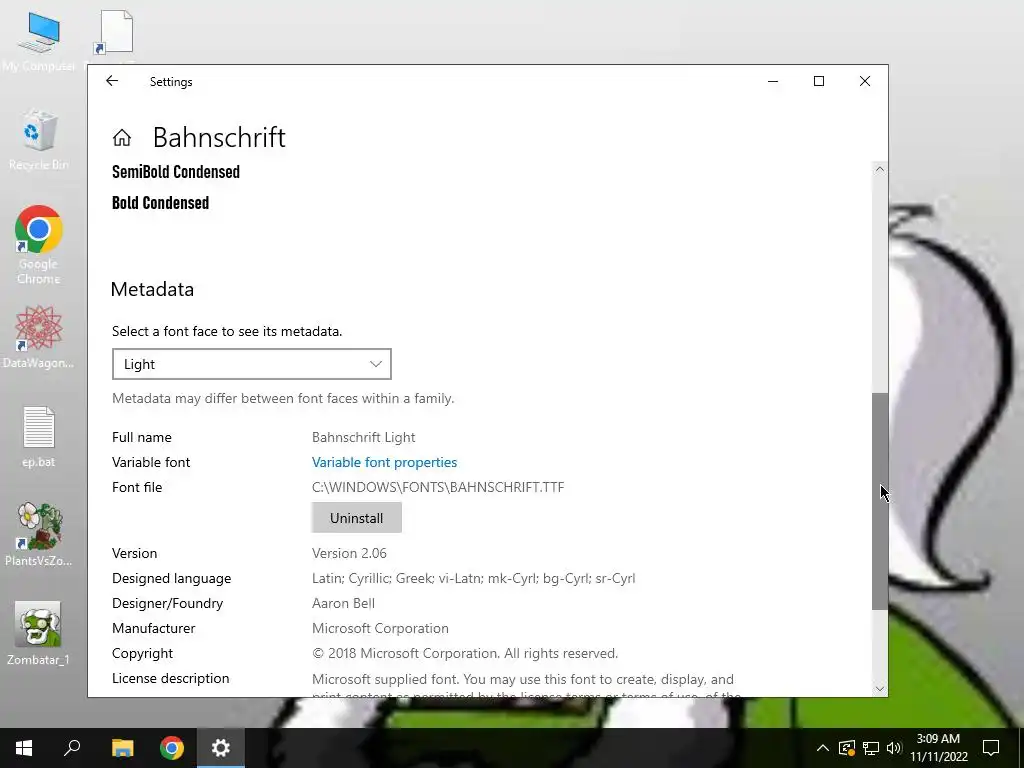Screen dimensions: 1024x768
Task: Open taskbar search magnifier
Action: [72, 748]
